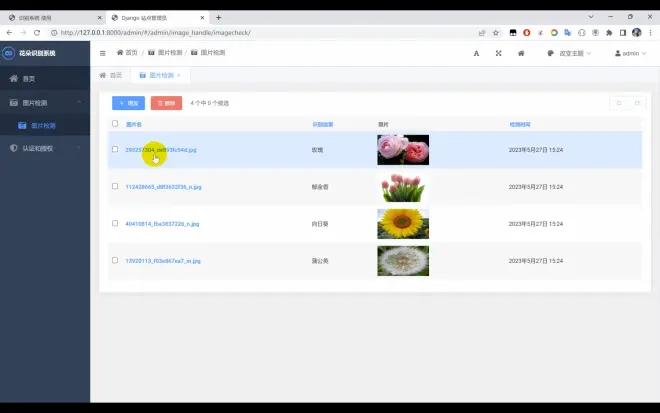Toggle the sidebar hamburger menu icon
Screen dimensions: 660x413
tap(103, 53)
